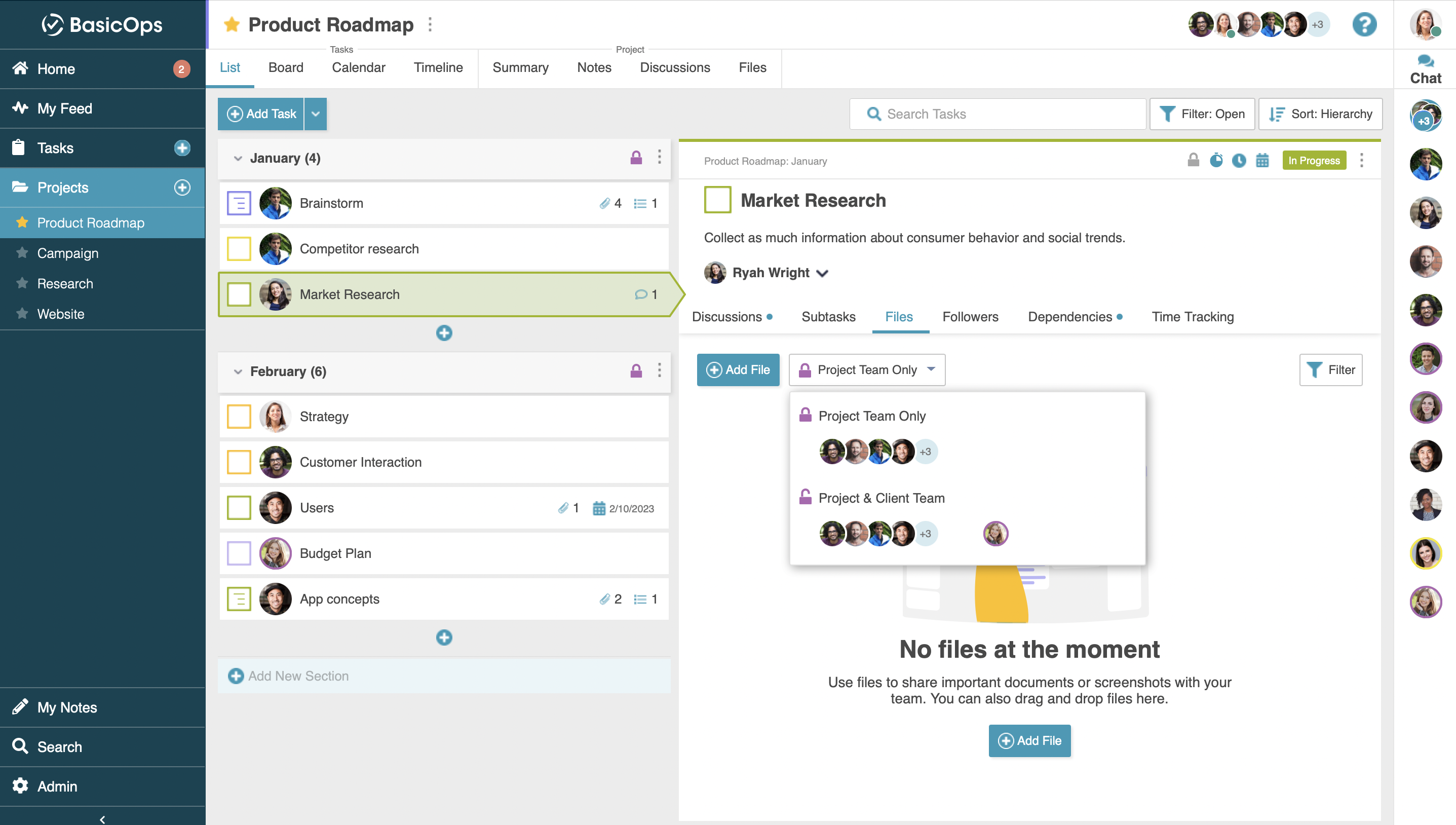The image size is (1456, 825).
Task: Click the Add Task button
Action: pyautogui.click(x=261, y=114)
